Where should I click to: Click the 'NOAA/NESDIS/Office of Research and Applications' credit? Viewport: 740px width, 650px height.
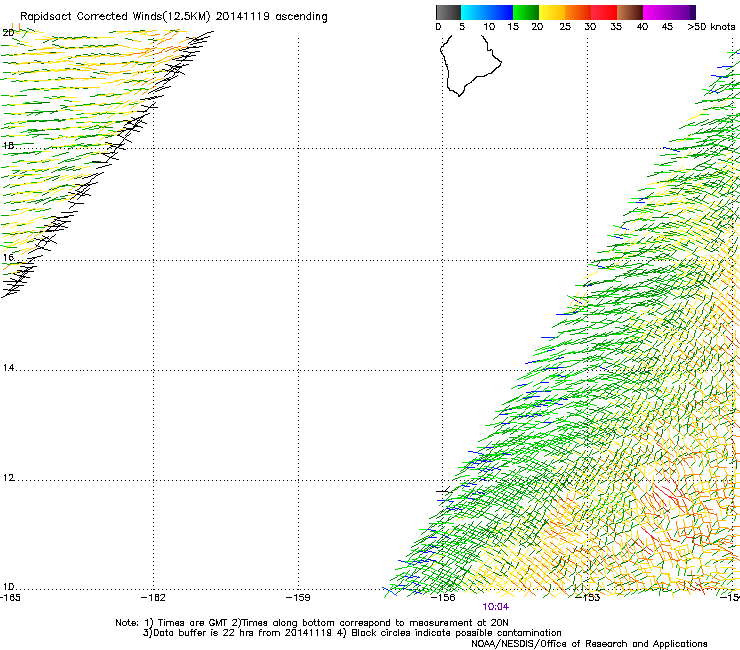coord(589,644)
